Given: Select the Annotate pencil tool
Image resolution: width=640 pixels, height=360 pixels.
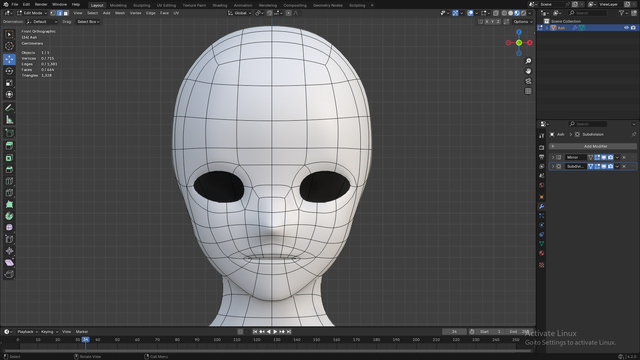Looking at the screenshot, I should 9,108.
